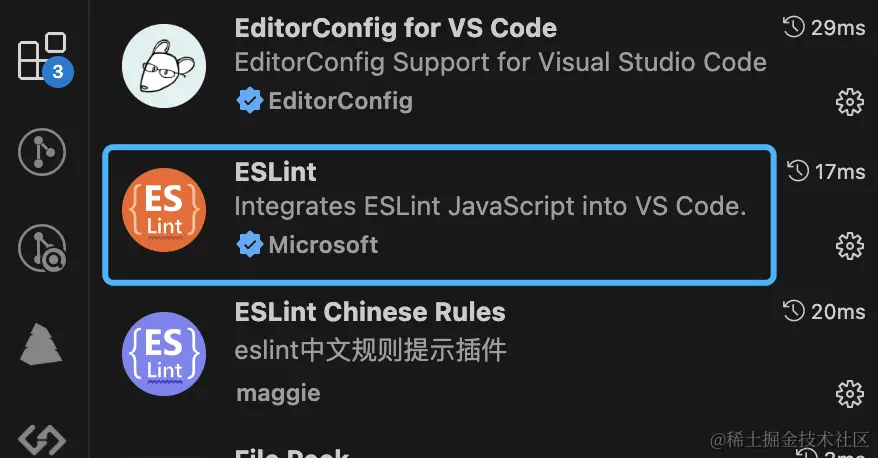This screenshot has width=878, height=458.
Task: Click the orange ESLint extension logo
Action: [164, 212]
